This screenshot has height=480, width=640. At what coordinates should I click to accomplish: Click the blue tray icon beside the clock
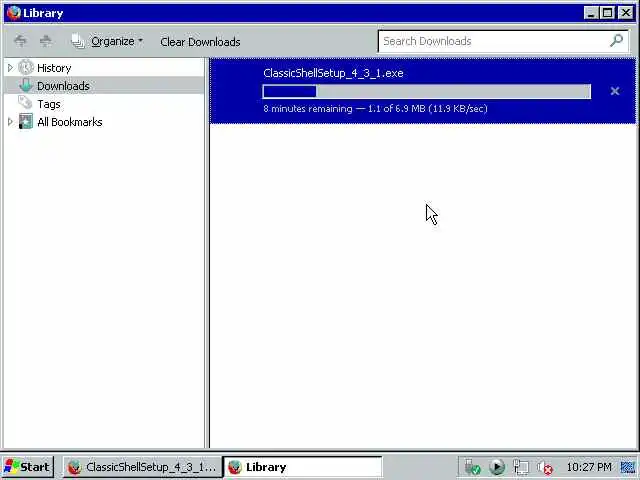(628, 467)
